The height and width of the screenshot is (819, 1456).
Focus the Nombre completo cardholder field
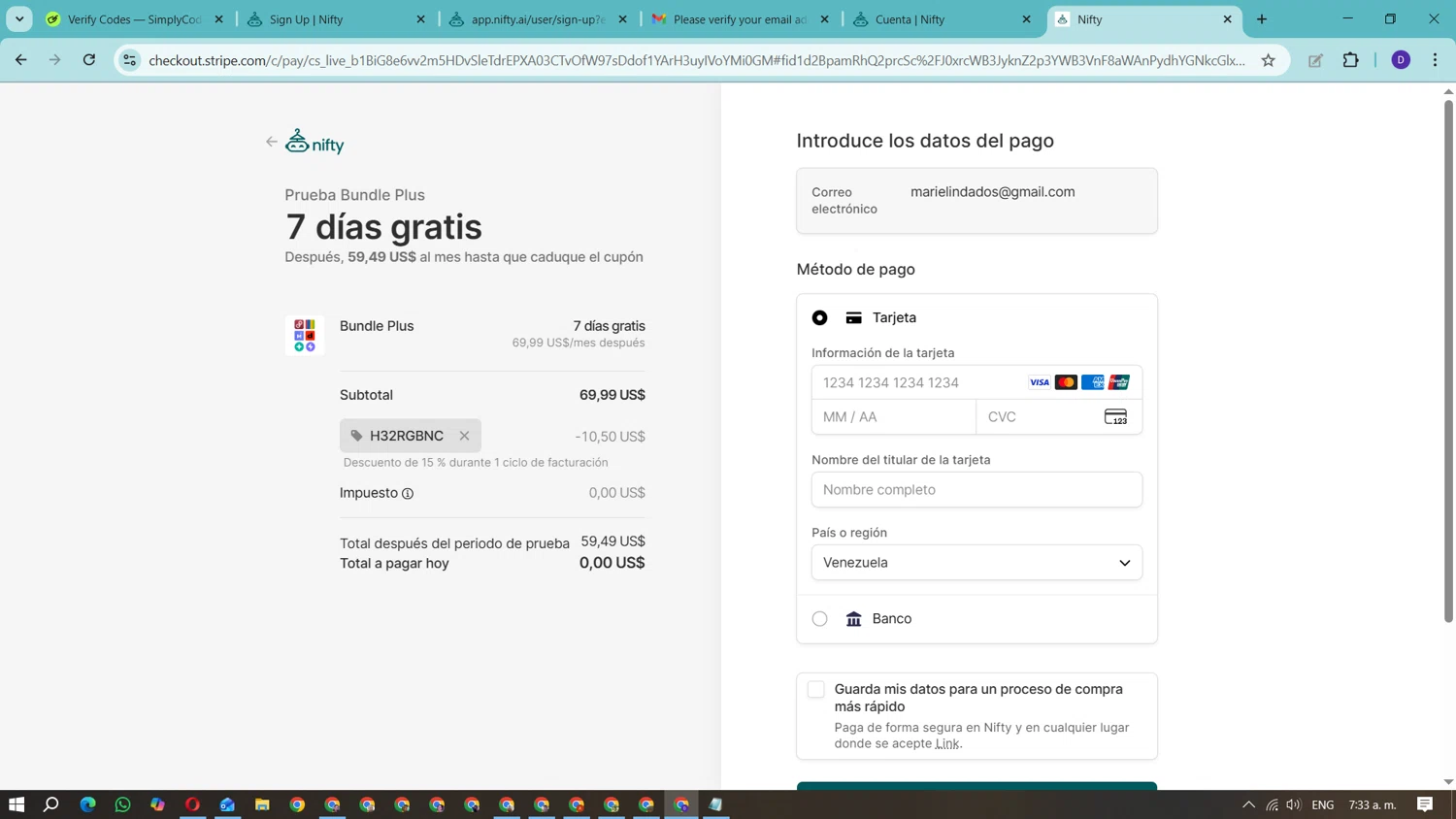coord(976,490)
